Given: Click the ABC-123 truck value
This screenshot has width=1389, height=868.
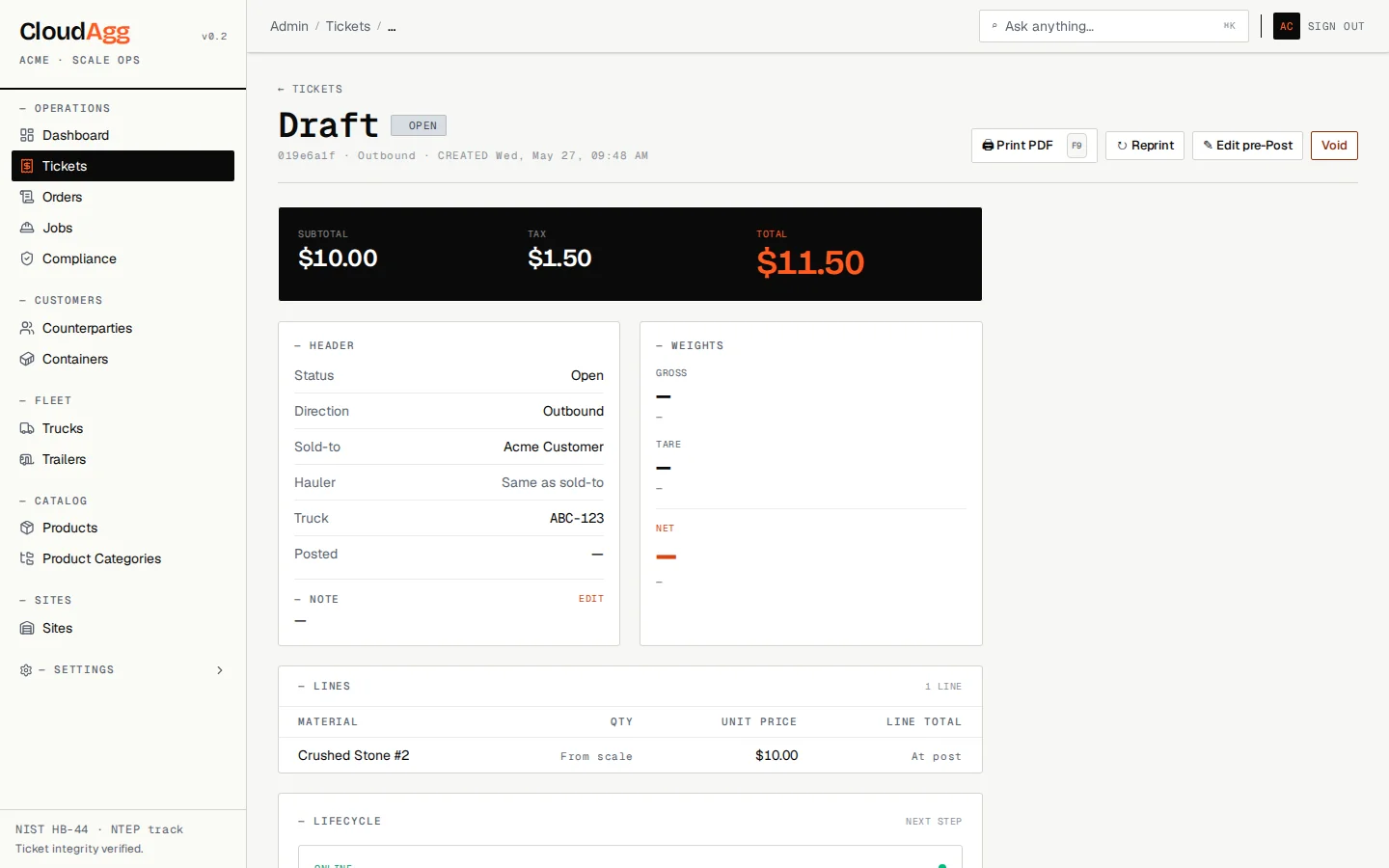Looking at the screenshot, I should coord(577,518).
